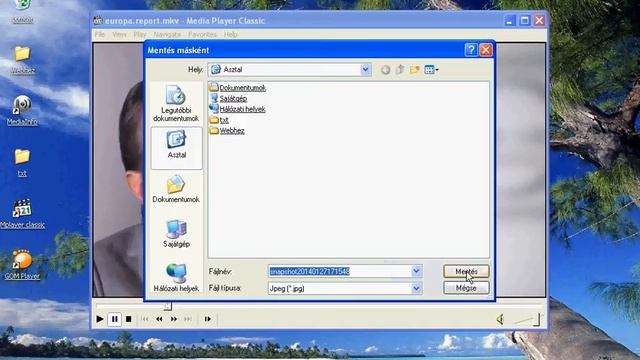Click the Pause button in the player
This screenshot has height=360, width=640.
[x=115, y=319]
